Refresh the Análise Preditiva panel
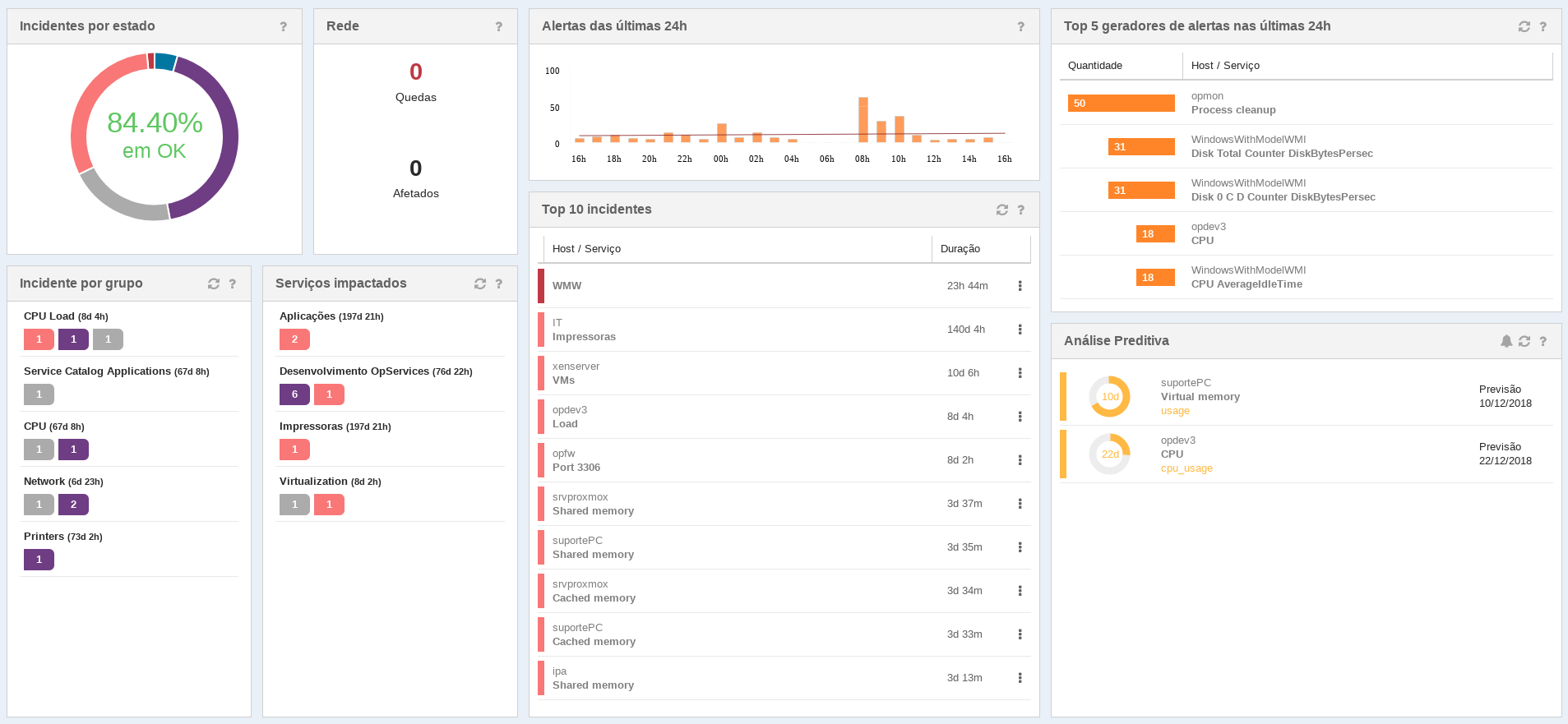1568x724 pixels. [x=1524, y=341]
